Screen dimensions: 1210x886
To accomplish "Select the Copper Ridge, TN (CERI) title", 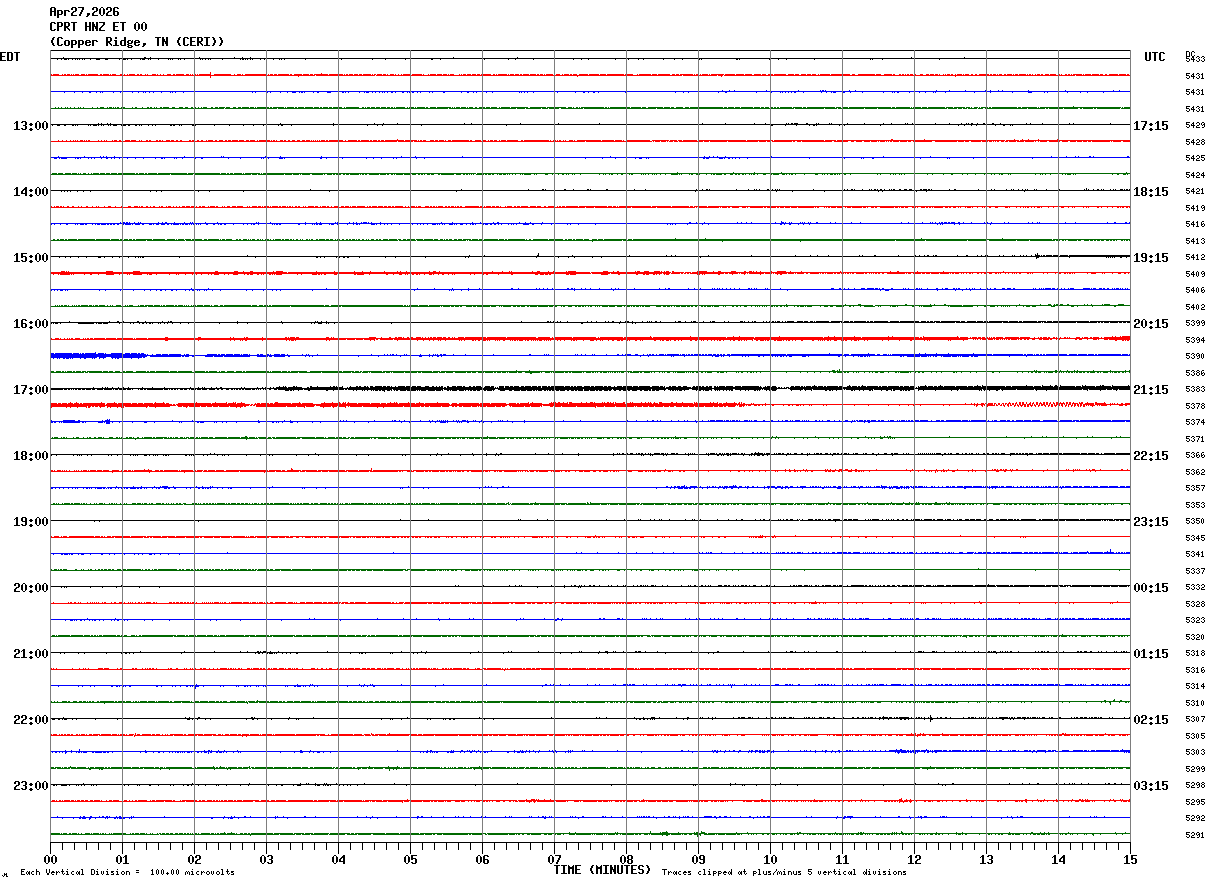I will tap(137, 42).
